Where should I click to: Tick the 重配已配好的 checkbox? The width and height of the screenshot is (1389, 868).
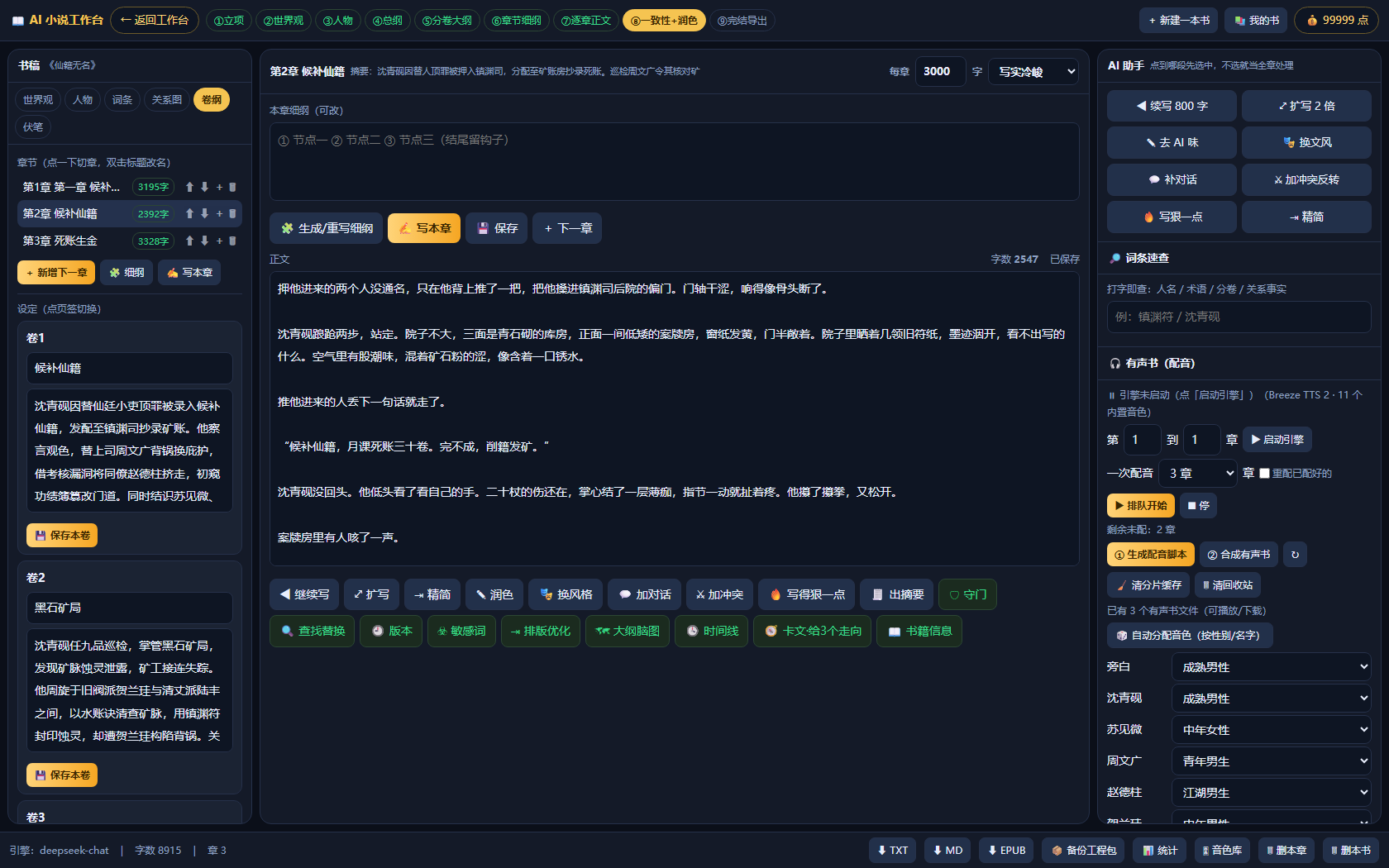pos(1264,474)
